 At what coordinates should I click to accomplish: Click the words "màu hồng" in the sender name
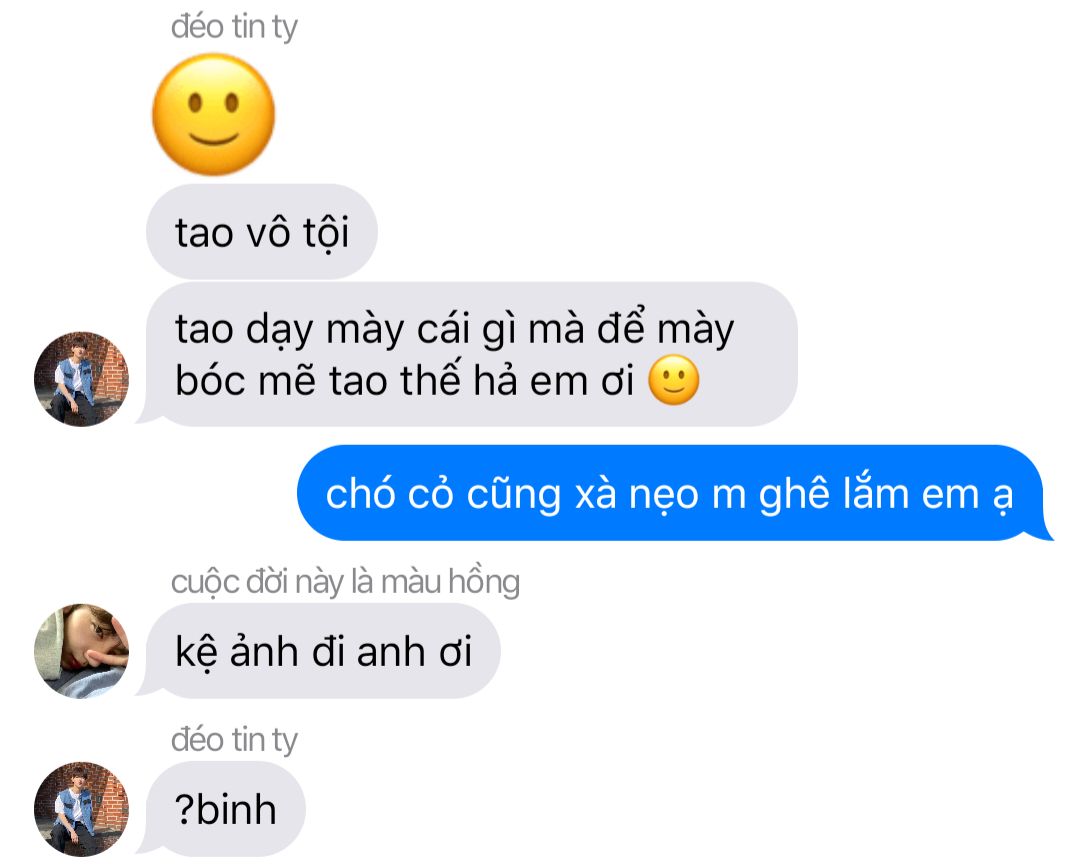click(450, 582)
